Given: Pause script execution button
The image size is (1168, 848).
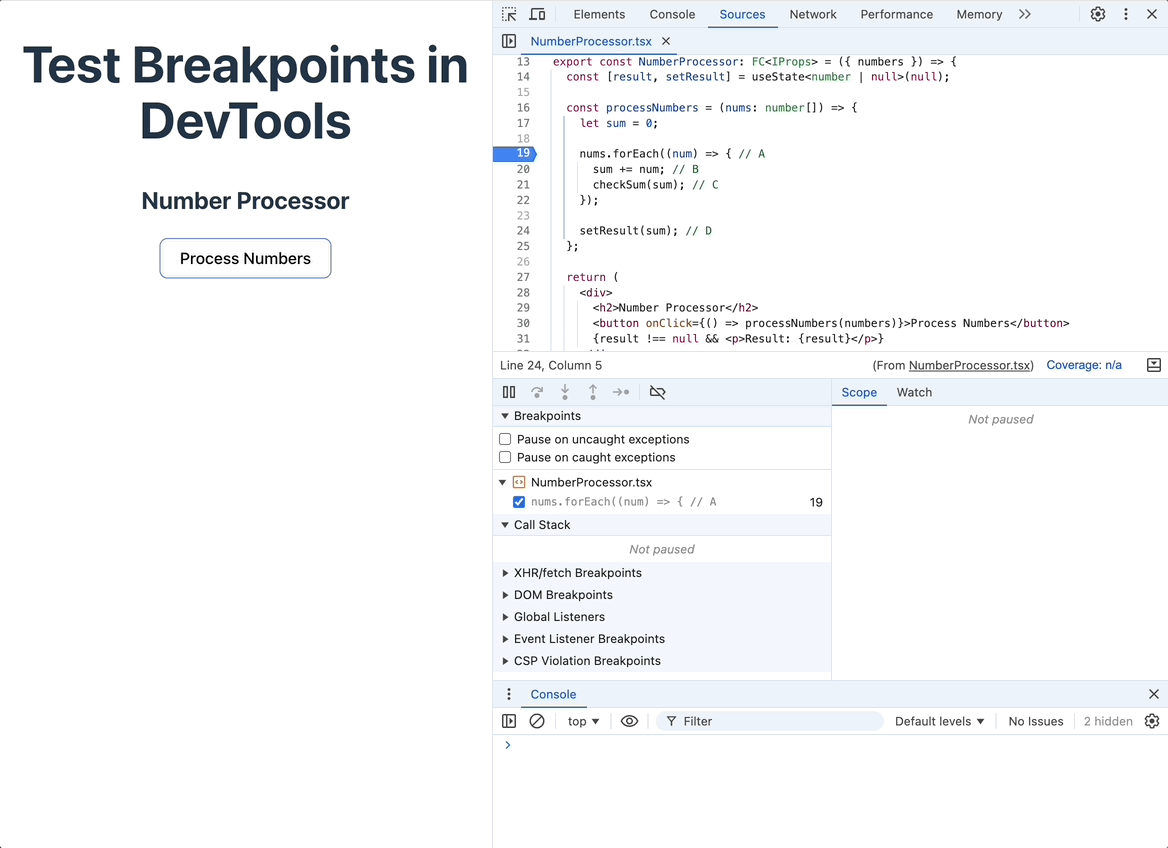Looking at the screenshot, I should click(509, 392).
